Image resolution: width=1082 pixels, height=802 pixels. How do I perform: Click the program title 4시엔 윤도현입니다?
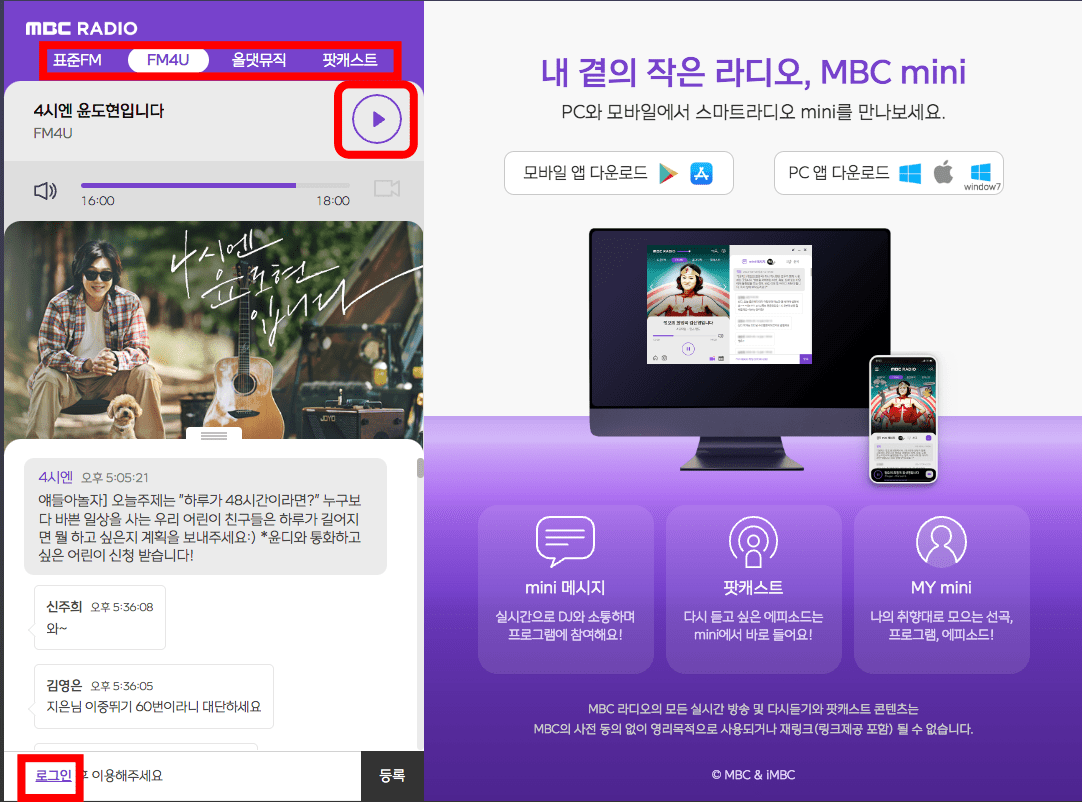click(99, 110)
